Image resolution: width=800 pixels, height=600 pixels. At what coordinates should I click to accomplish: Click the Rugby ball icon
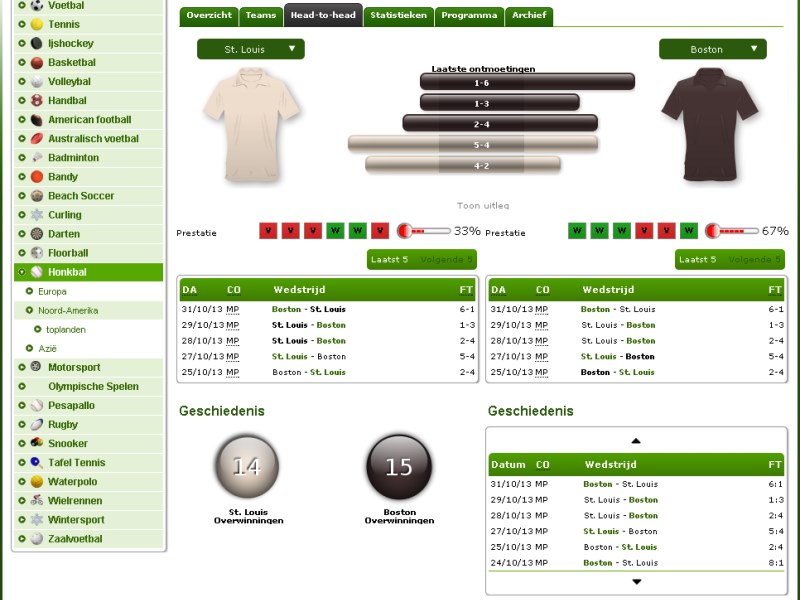pos(37,424)
